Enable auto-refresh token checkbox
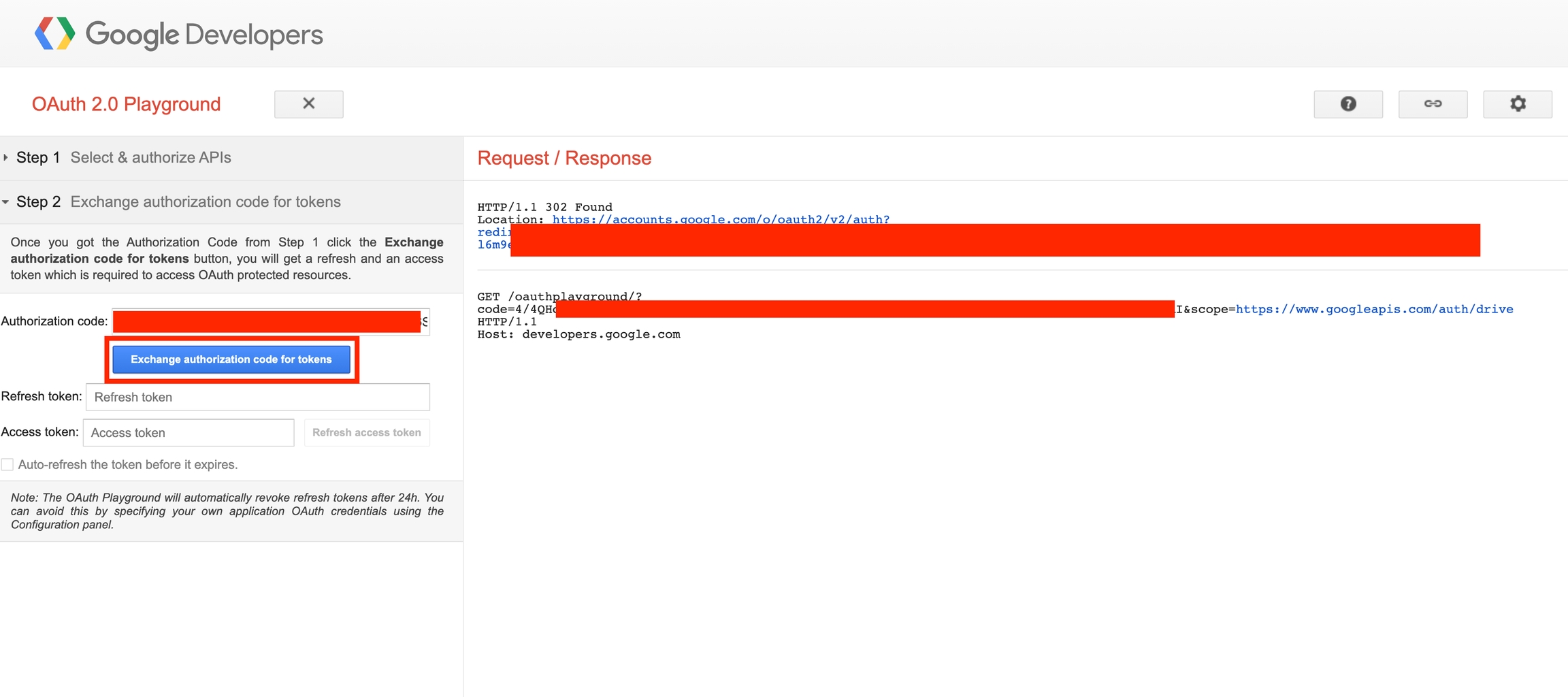Viewport: 1568px width, 697px height. [7, 465]
